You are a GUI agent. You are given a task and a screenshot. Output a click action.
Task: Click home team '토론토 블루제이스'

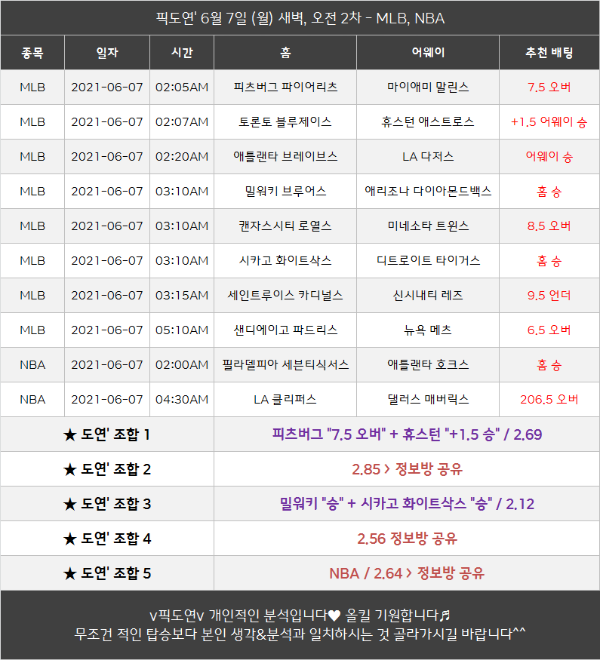point(285,122)
